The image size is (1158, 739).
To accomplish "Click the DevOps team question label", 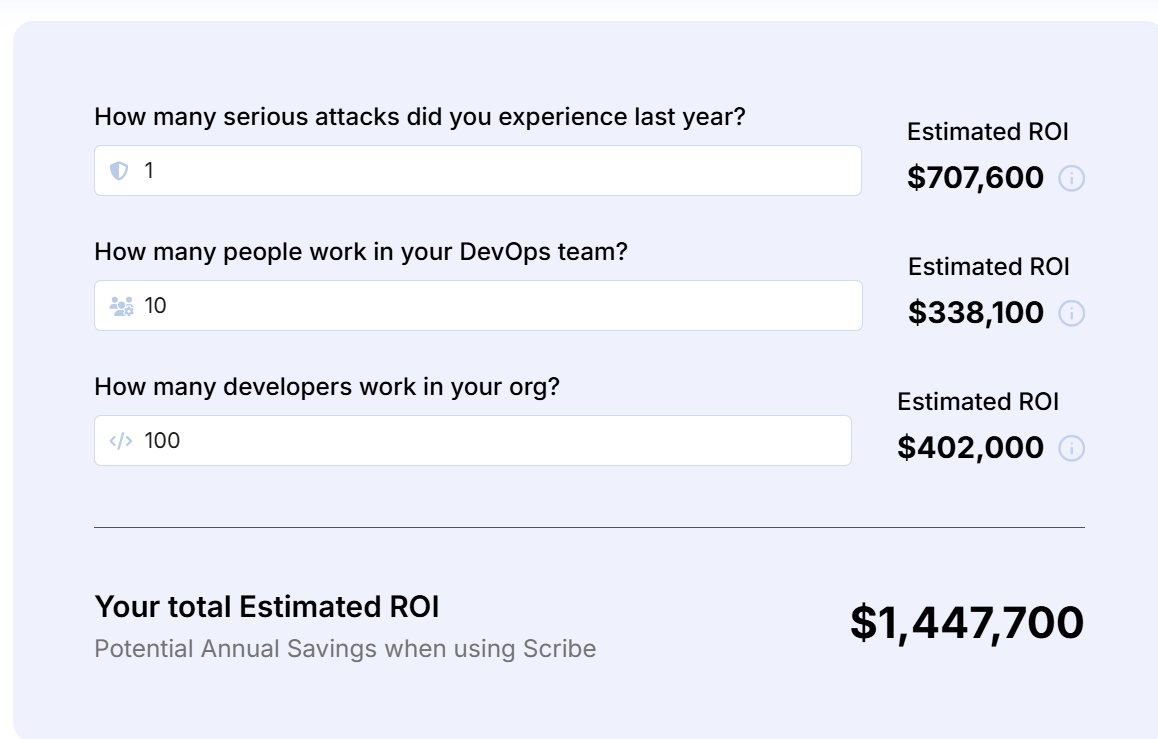I will point(361,252).
